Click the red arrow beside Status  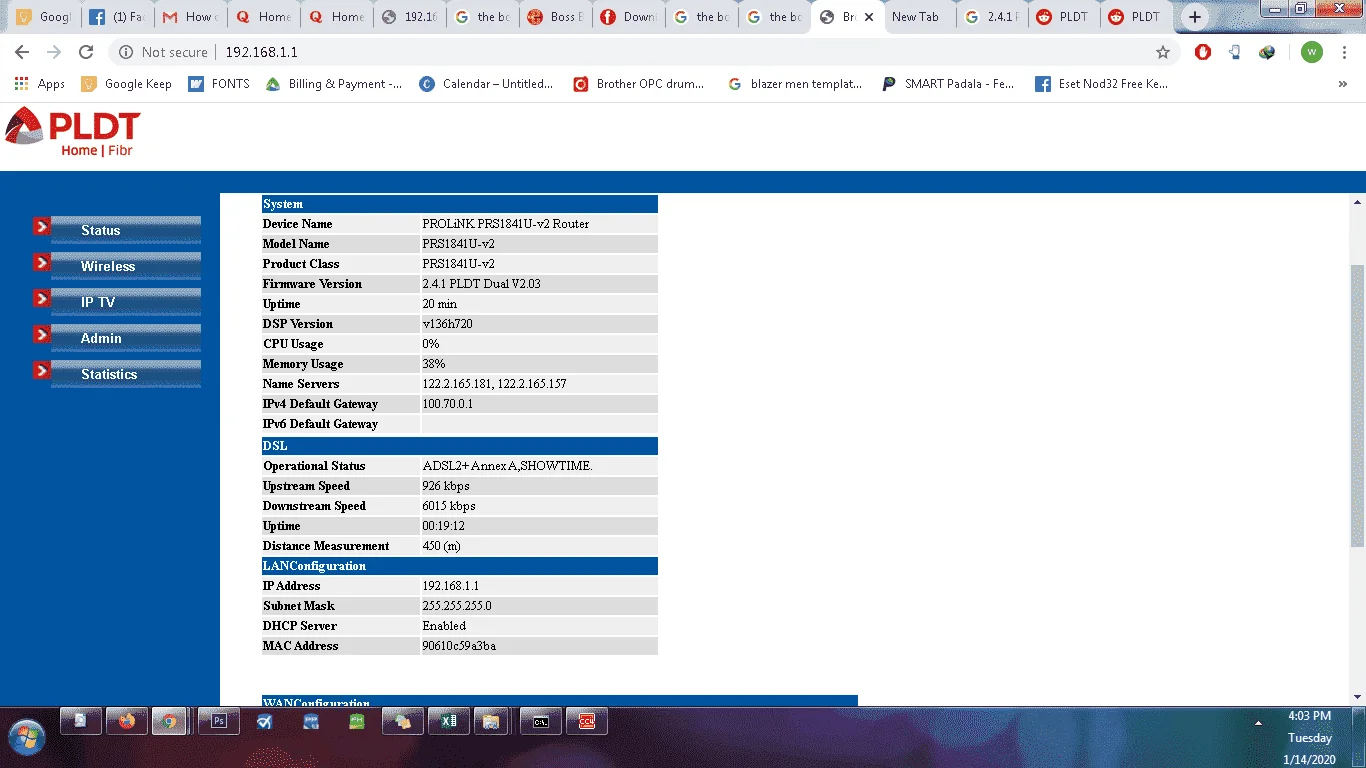pyautogui.click(x=41, y=227)
